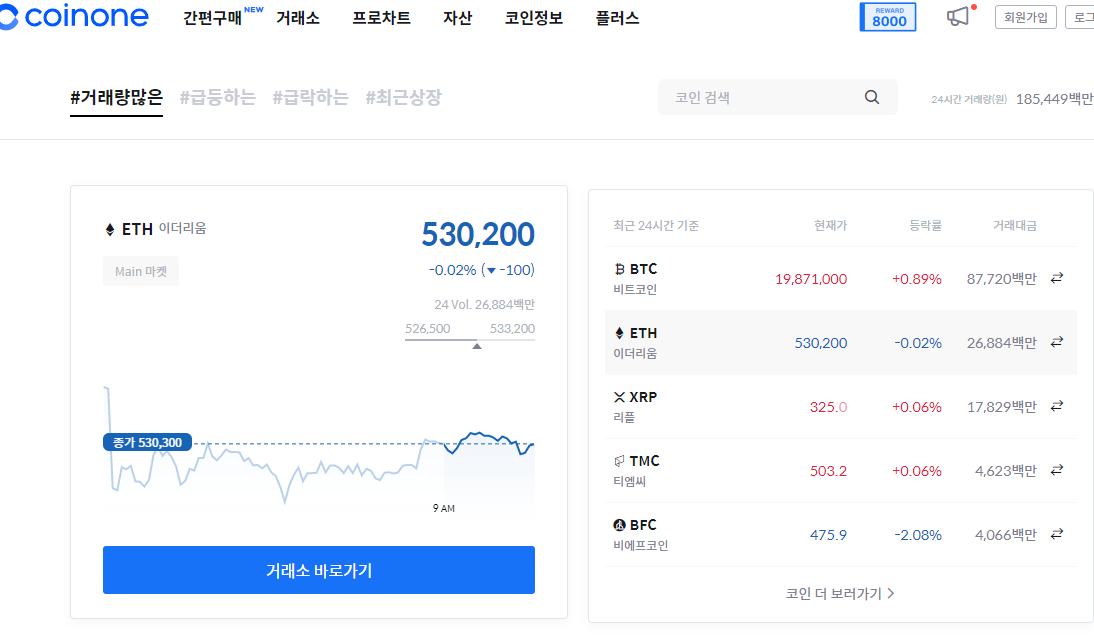This screenshot has height=642, width=1094.
Task: Open the 자산 menu
Action: click(458, 18)
